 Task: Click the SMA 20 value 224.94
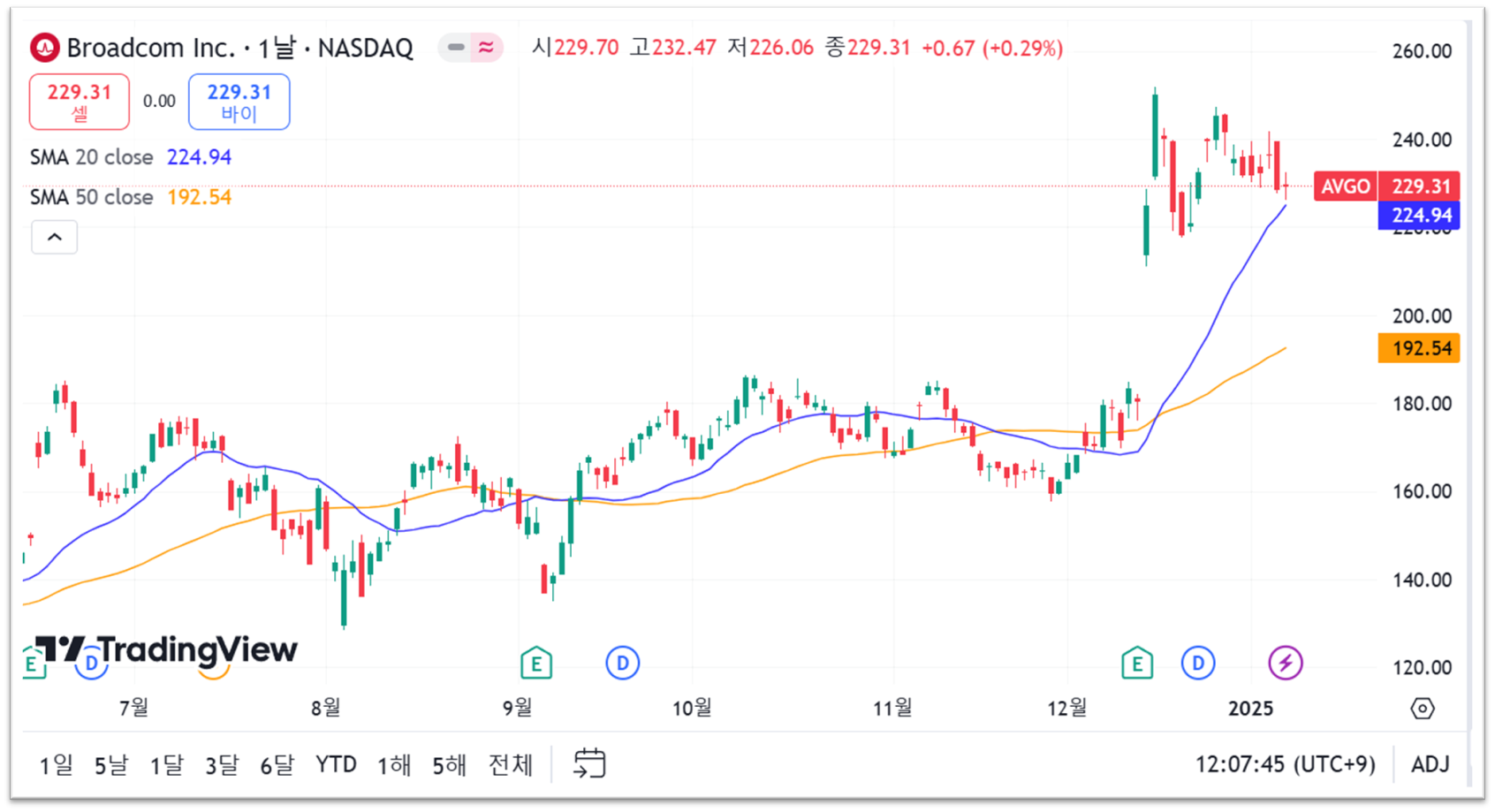pos(200,157)
